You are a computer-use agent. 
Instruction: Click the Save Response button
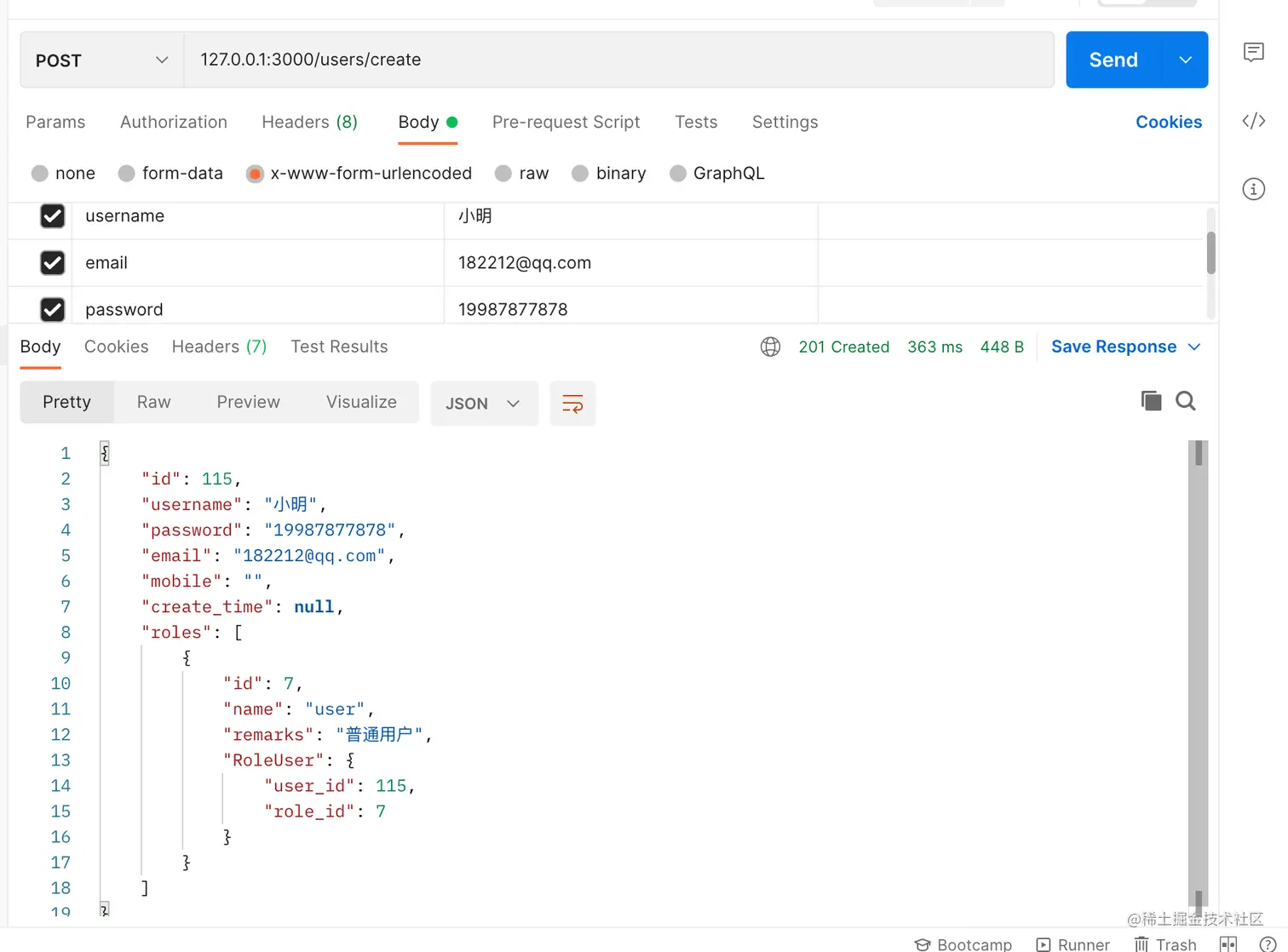(1113, 347)
